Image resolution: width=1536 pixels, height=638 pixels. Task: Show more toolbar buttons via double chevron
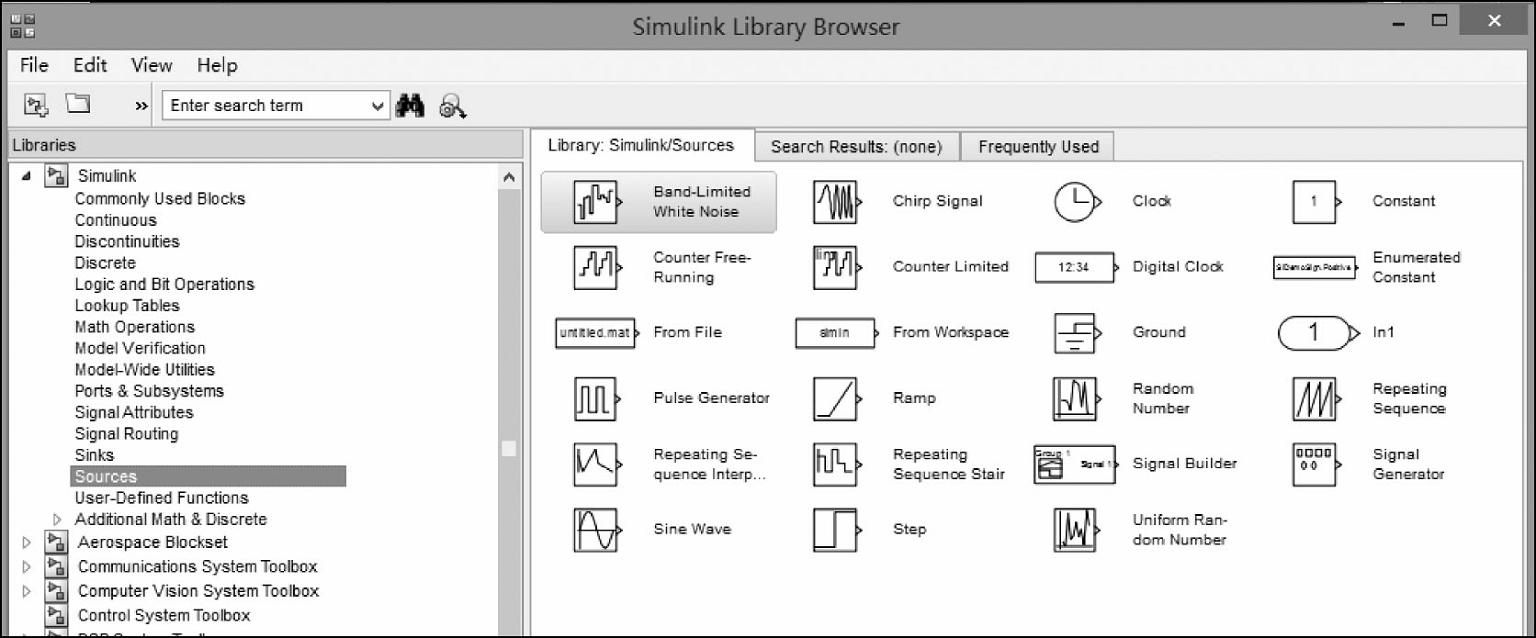(141, 106)
